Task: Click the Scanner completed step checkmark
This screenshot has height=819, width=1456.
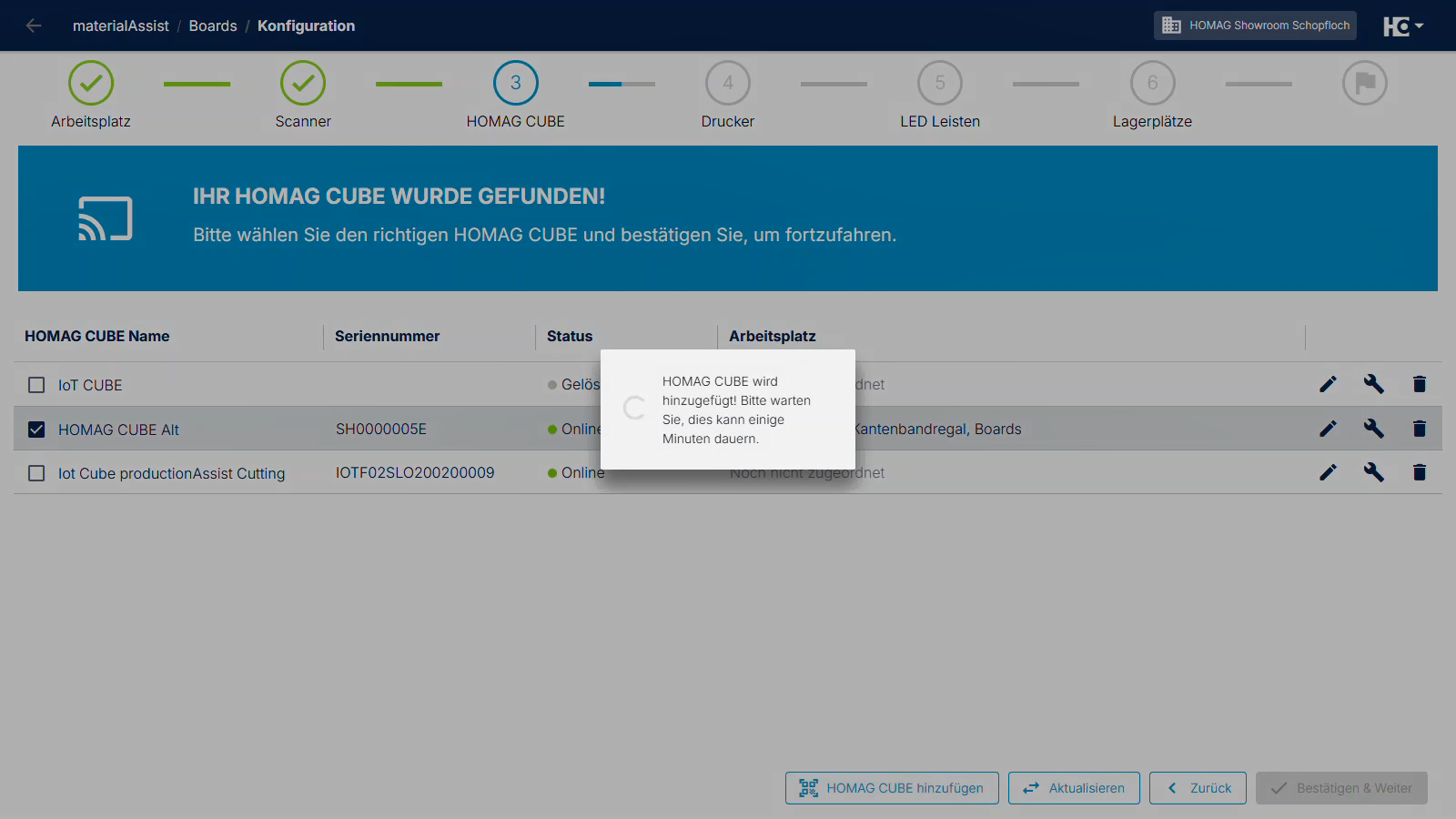Action: [x=303, y=83]
